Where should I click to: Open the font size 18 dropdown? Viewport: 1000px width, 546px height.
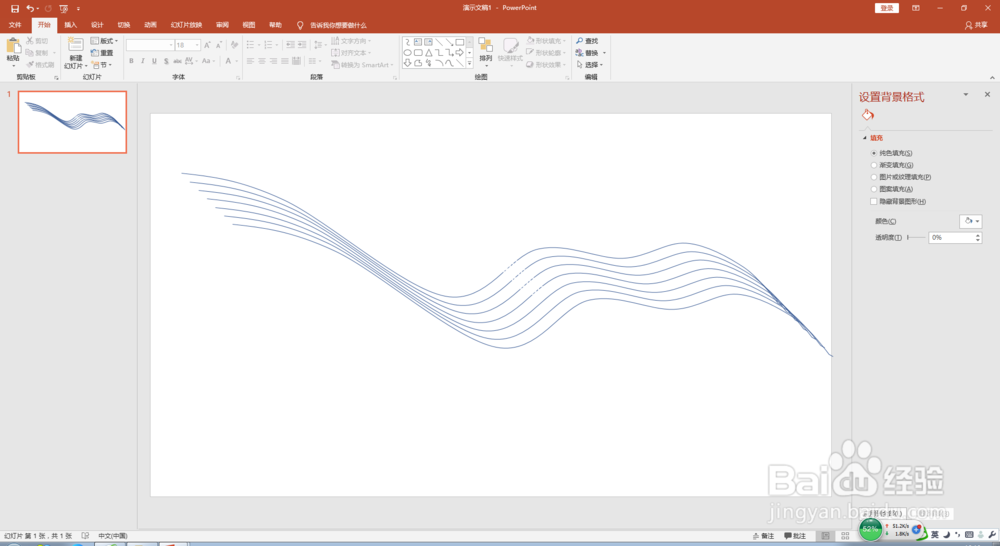click(x=197, y=45)
